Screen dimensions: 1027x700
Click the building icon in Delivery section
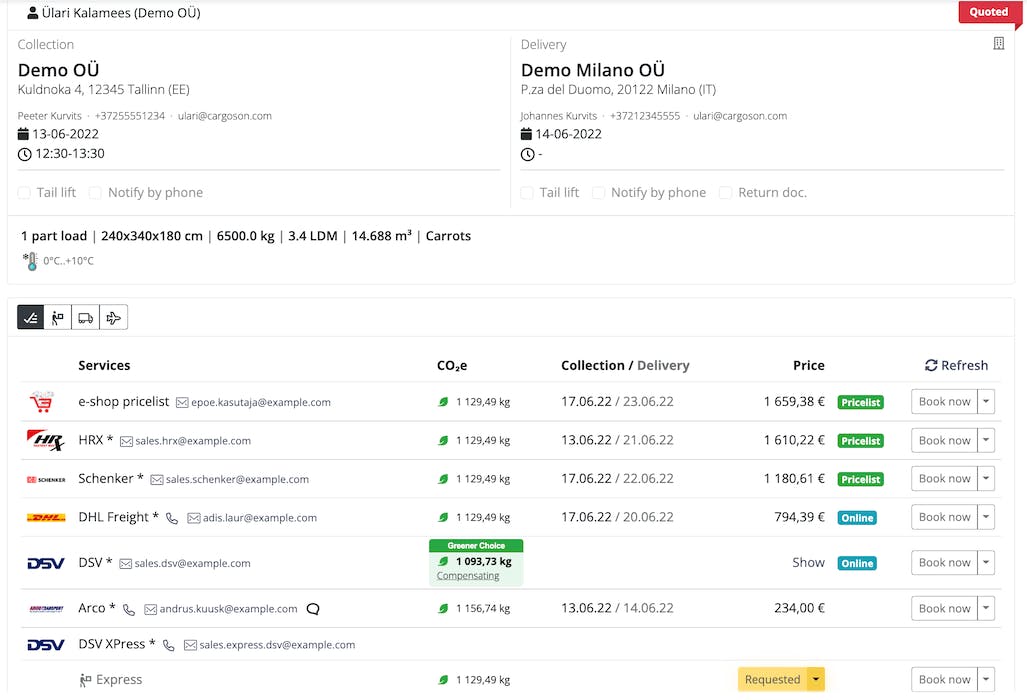(998, 43)
